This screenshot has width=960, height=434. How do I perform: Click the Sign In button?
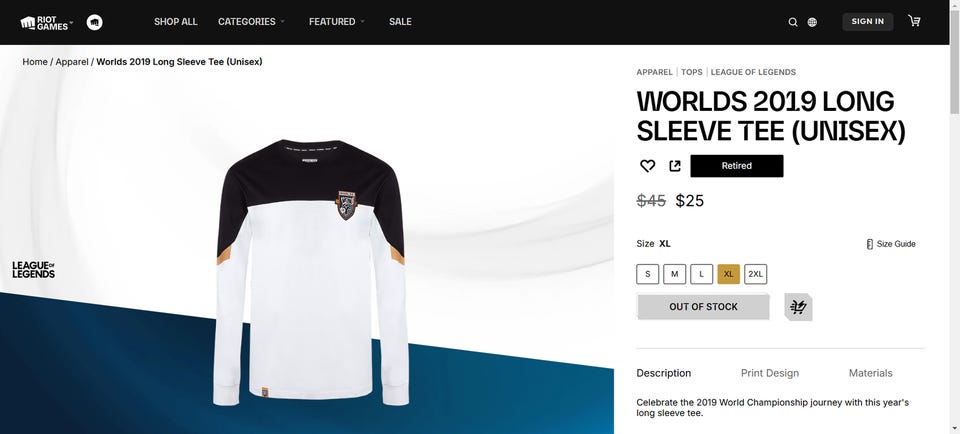coord(868,21)
